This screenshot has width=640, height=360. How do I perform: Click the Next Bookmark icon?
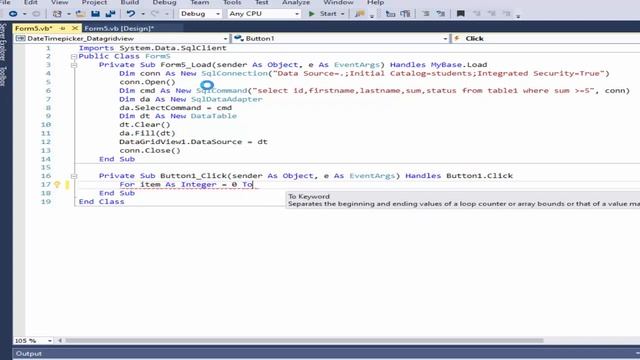click(x=491, y=14)
